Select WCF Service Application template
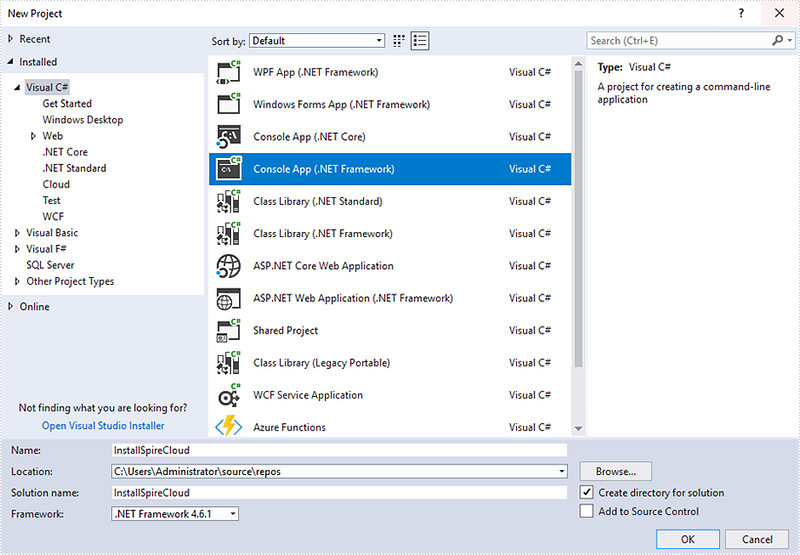The image size is (800, 555). pyautogui.click(x=390, y=395)
